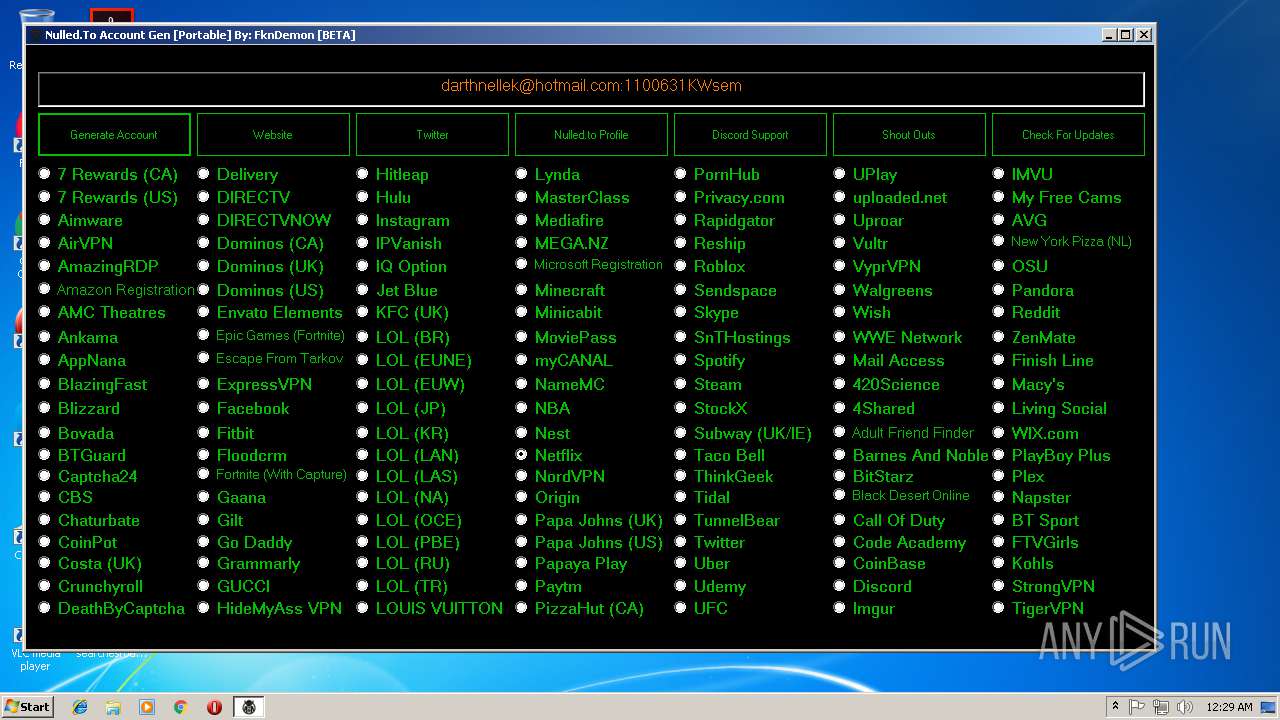Open the Website button

(x=273, y=134)
